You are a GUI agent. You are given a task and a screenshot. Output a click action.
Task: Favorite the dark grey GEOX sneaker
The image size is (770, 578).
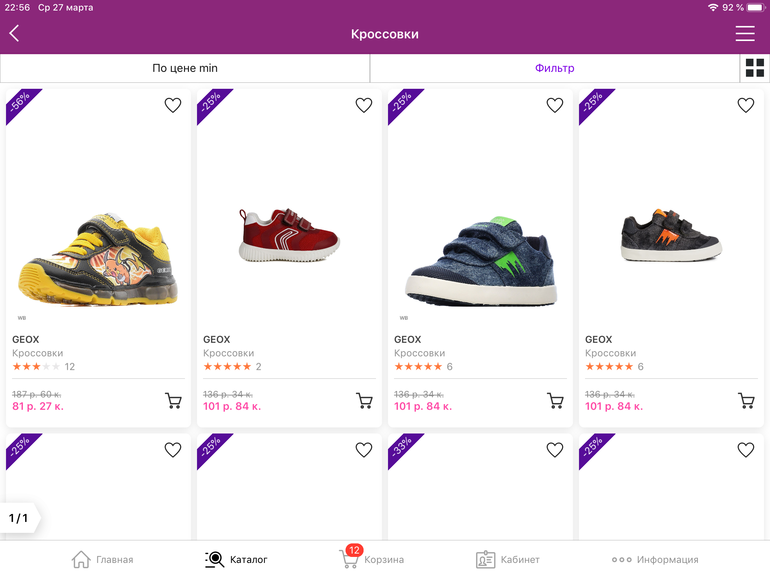(x=746, y=105)
